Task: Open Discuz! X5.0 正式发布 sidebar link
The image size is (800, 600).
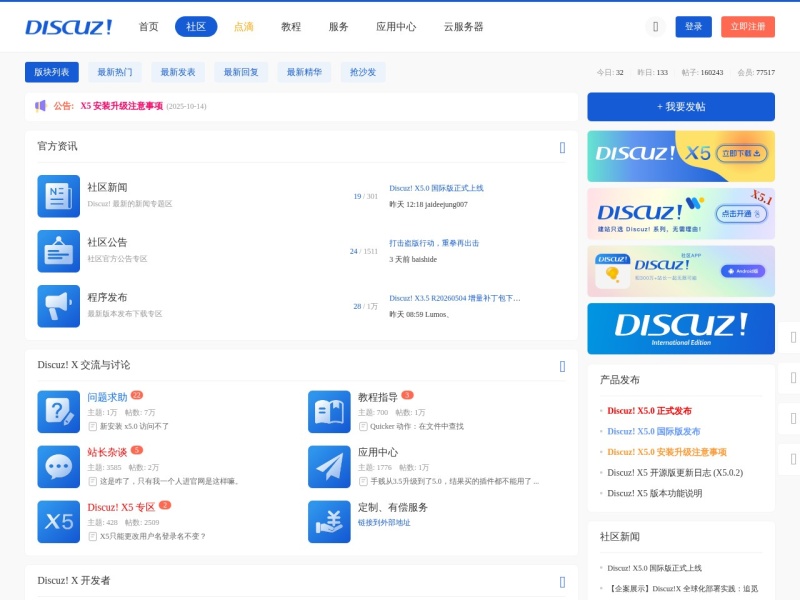Action: click(x=649, y=411)
